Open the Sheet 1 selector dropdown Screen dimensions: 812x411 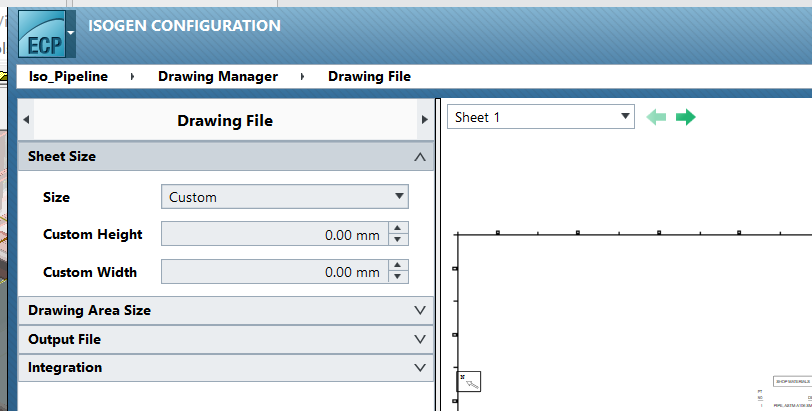(541, 117)
